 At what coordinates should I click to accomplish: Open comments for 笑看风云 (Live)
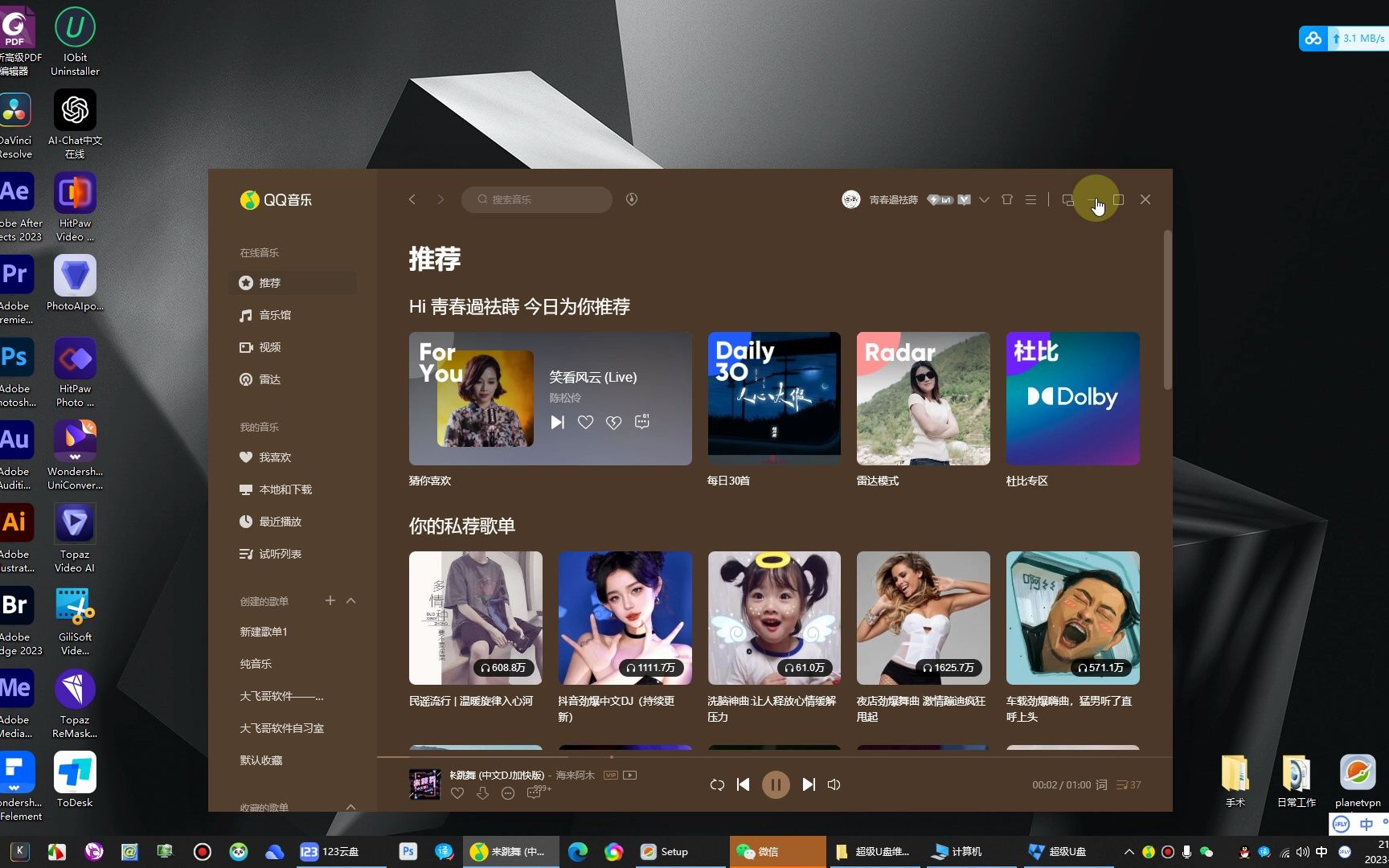pos(641,421)
